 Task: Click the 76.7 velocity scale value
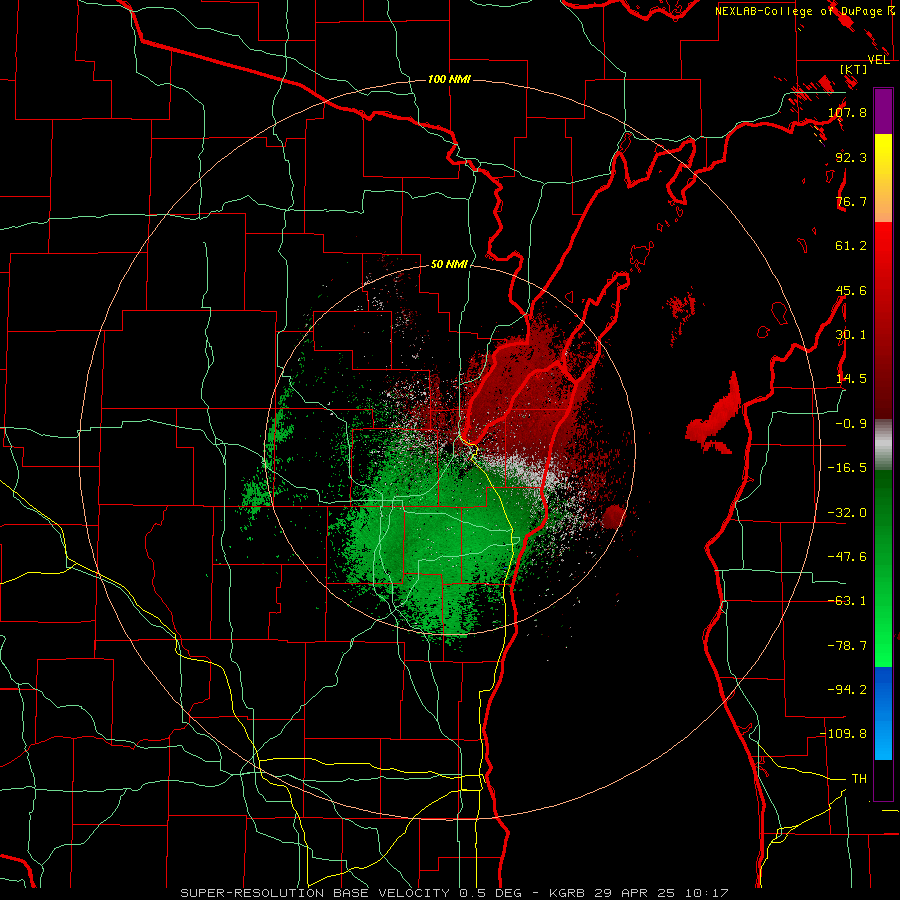point(851,201)
